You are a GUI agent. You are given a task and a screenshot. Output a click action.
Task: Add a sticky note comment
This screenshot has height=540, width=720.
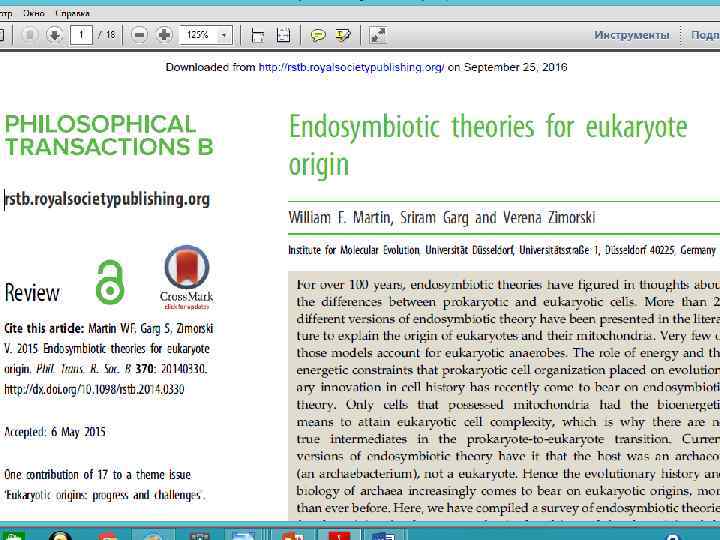[318, 35]
